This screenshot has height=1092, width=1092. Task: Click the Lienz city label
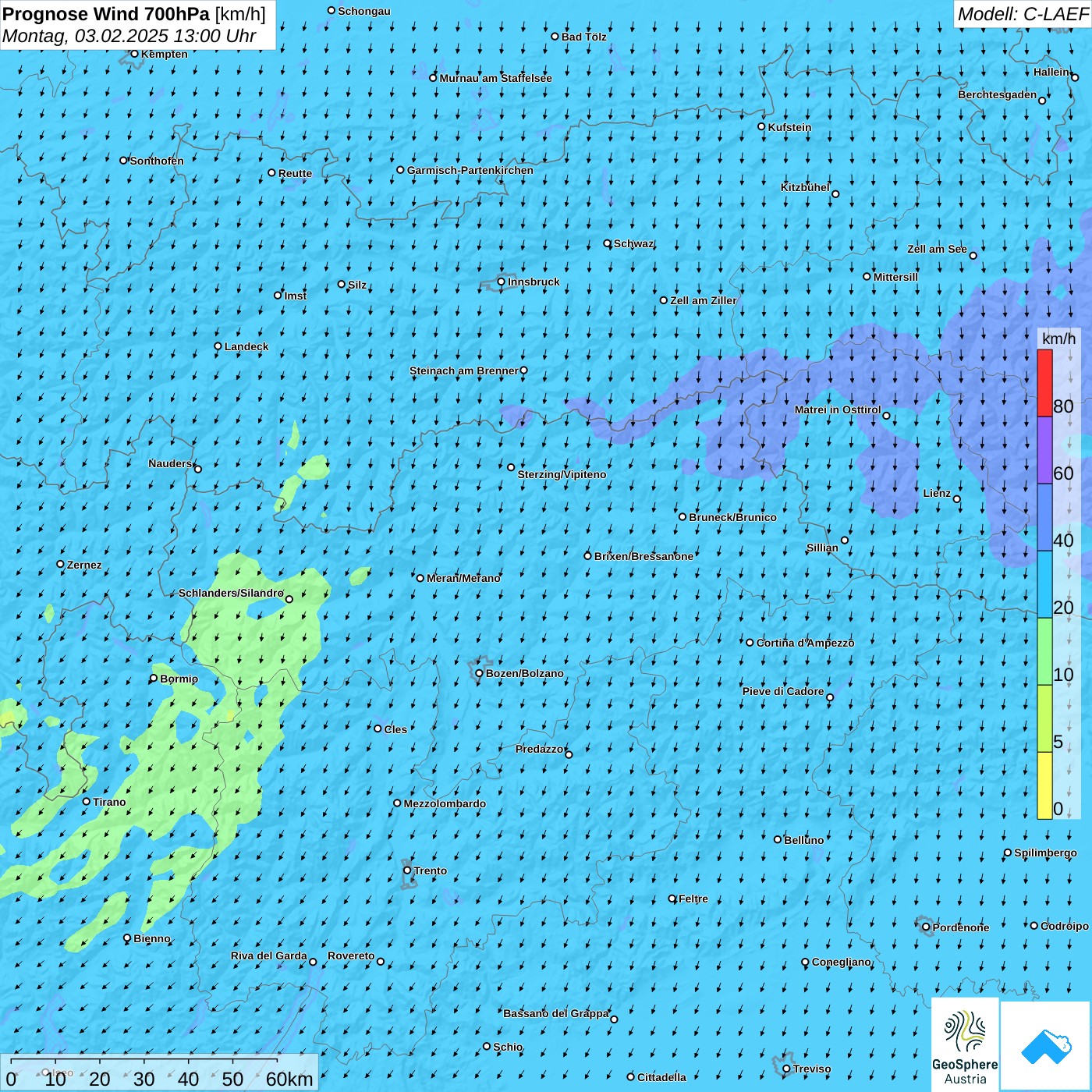[937, 493]
